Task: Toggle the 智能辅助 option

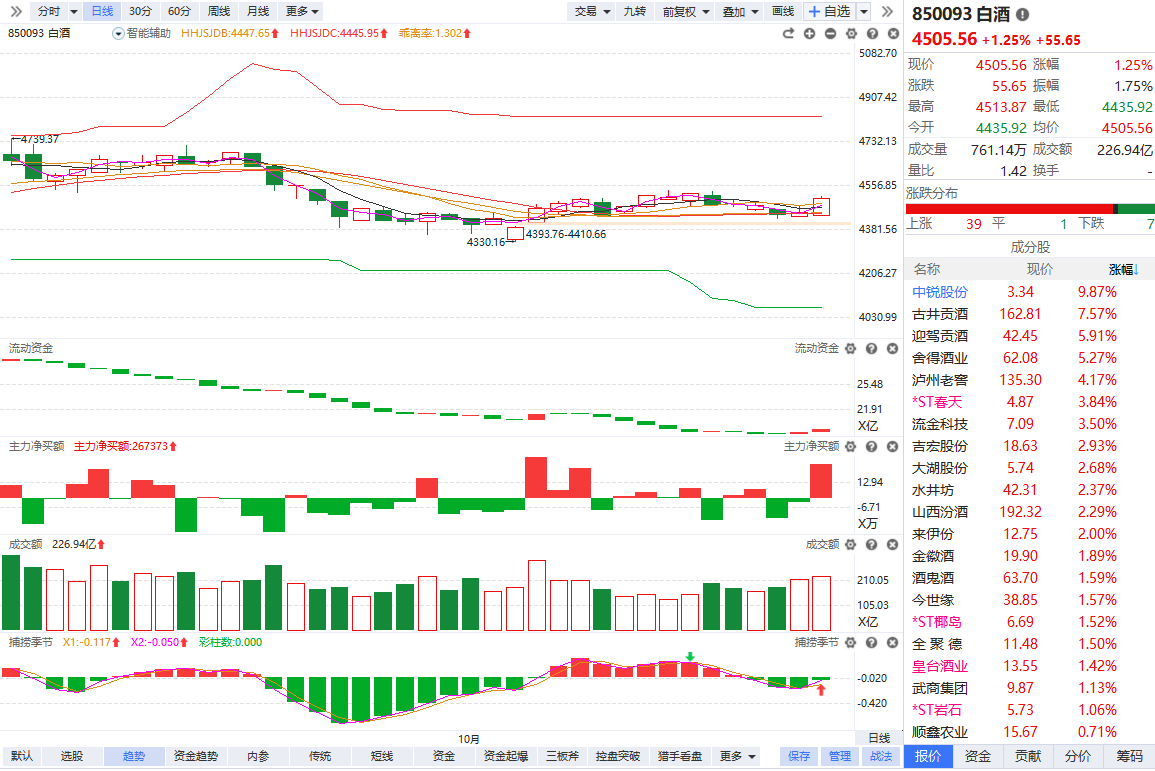Action: [x=142, y=33]
